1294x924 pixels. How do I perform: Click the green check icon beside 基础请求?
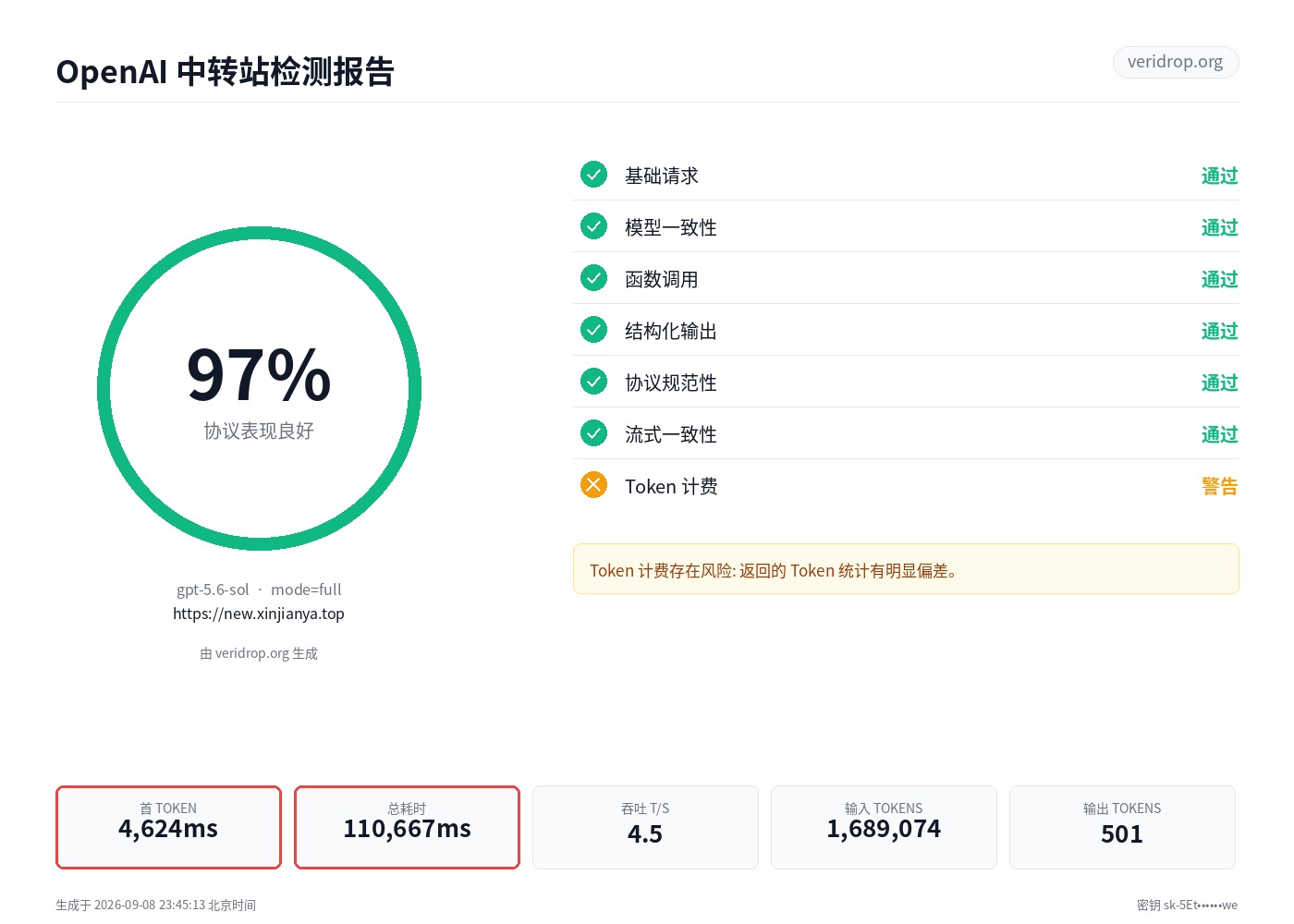pyautogui.click(x=593, y=175)
